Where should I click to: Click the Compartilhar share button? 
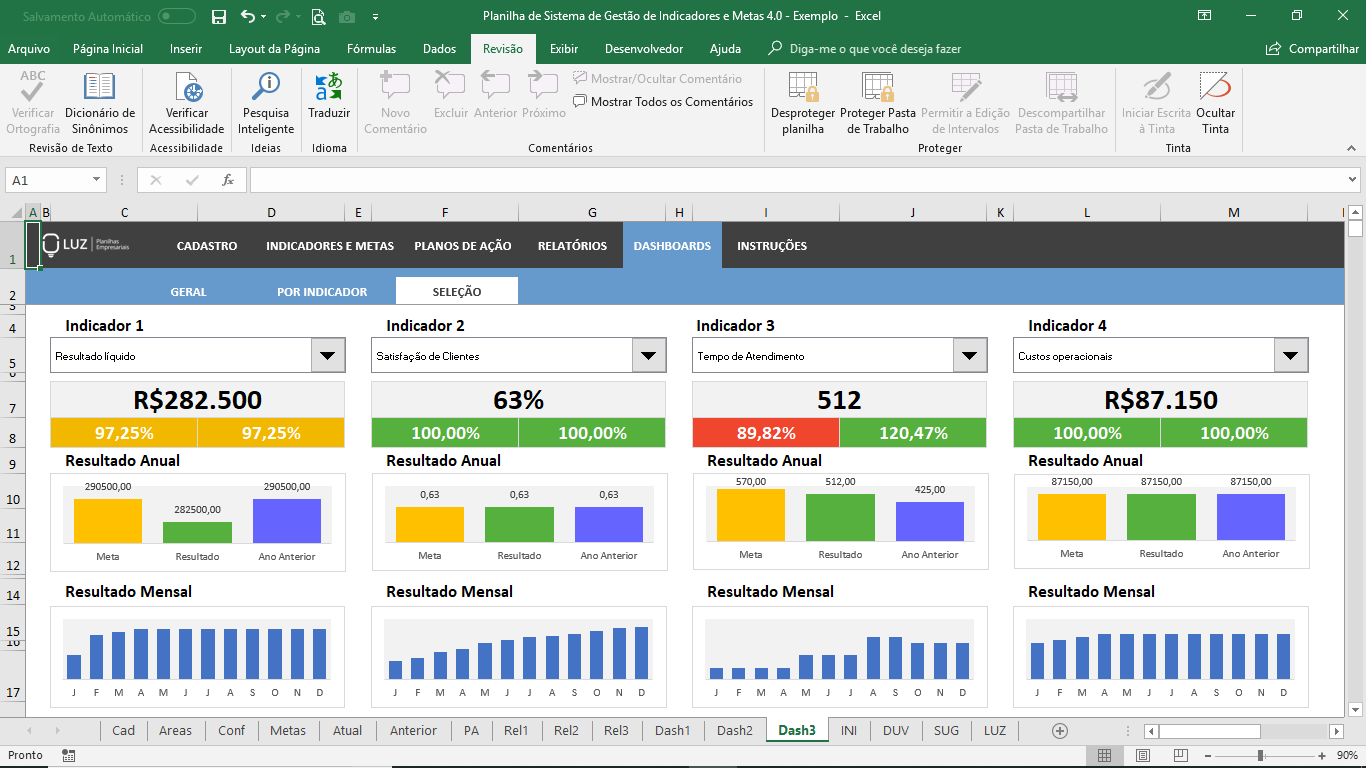1312,49
